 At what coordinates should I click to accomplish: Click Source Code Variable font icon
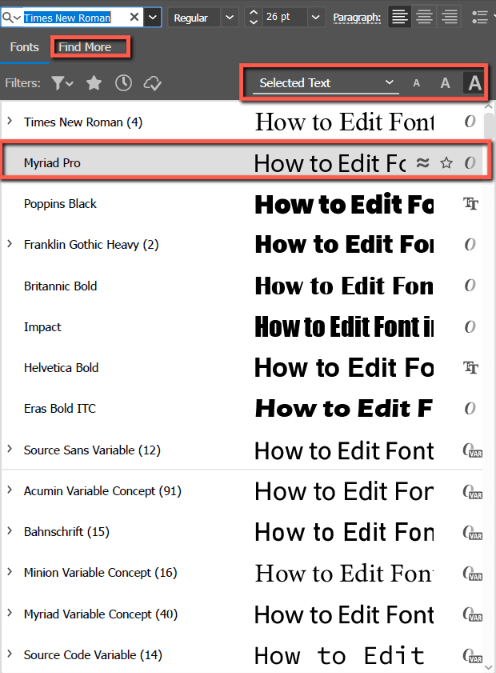472,655
